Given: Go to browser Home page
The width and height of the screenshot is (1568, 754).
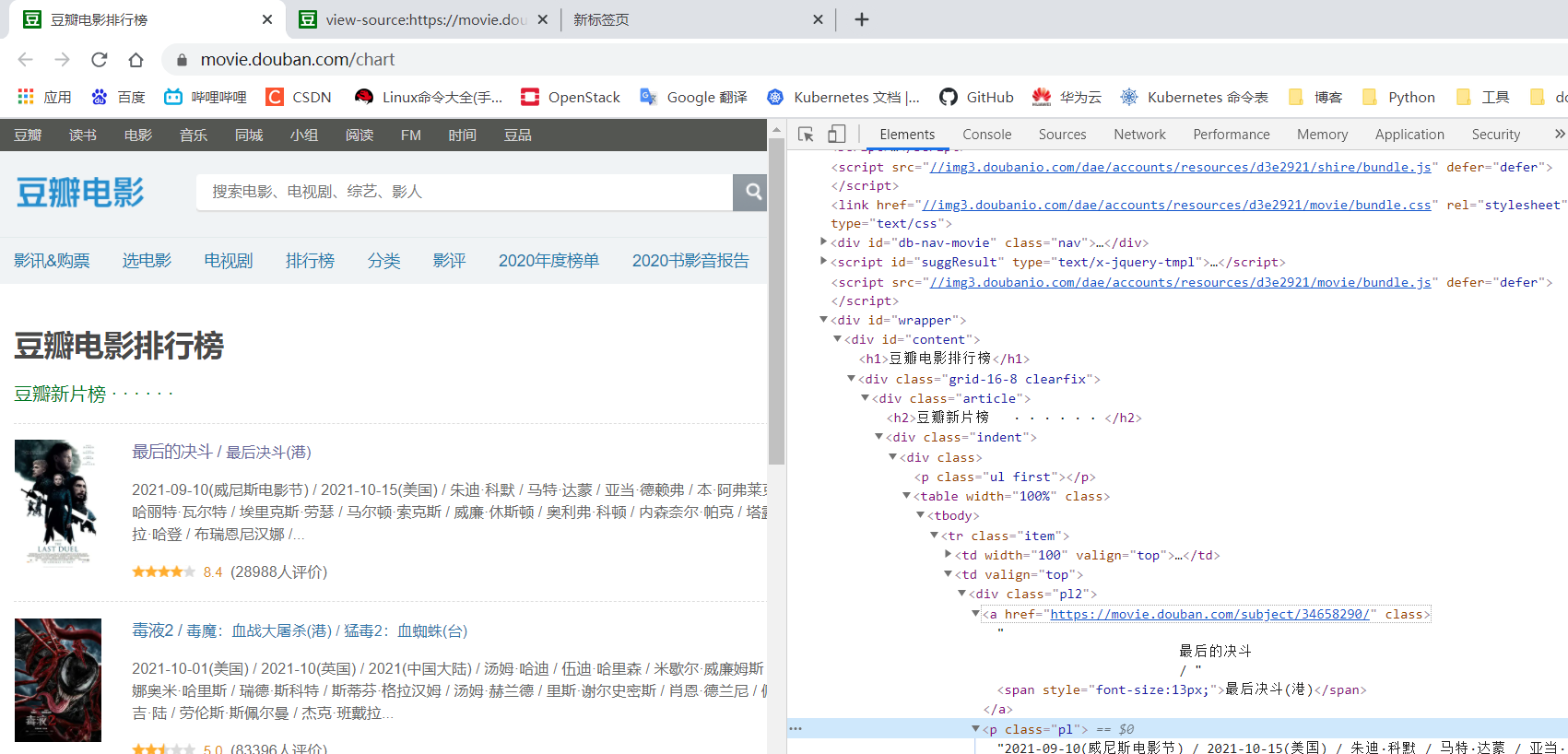Looking at the screenshot, I should [136, 60].
